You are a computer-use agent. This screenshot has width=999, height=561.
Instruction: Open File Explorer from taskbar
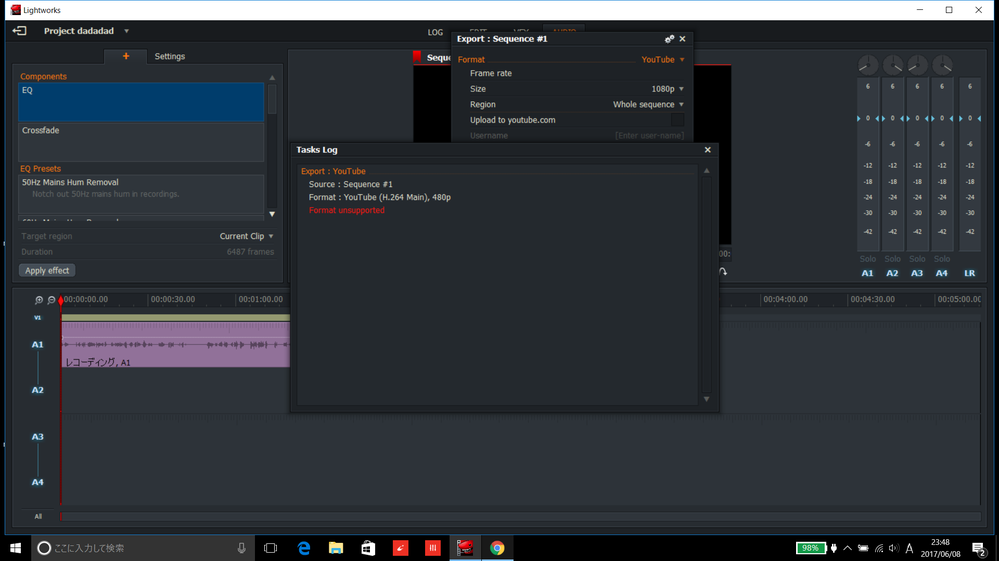(336, 548)
